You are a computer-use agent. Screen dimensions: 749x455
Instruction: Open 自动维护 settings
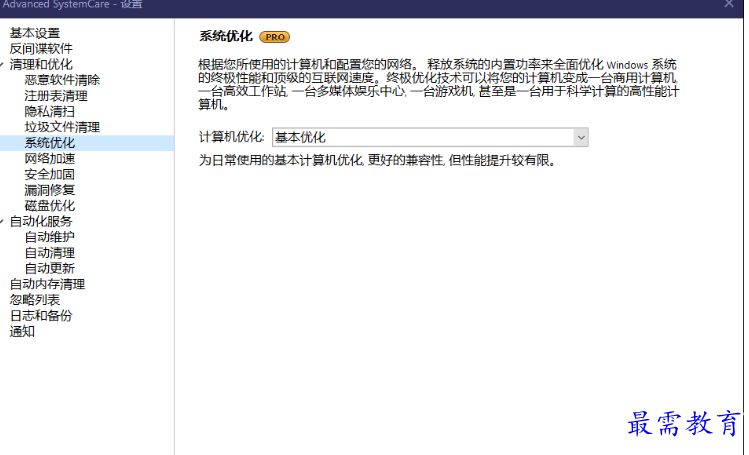pyautogui.click(x=50, y=237)
